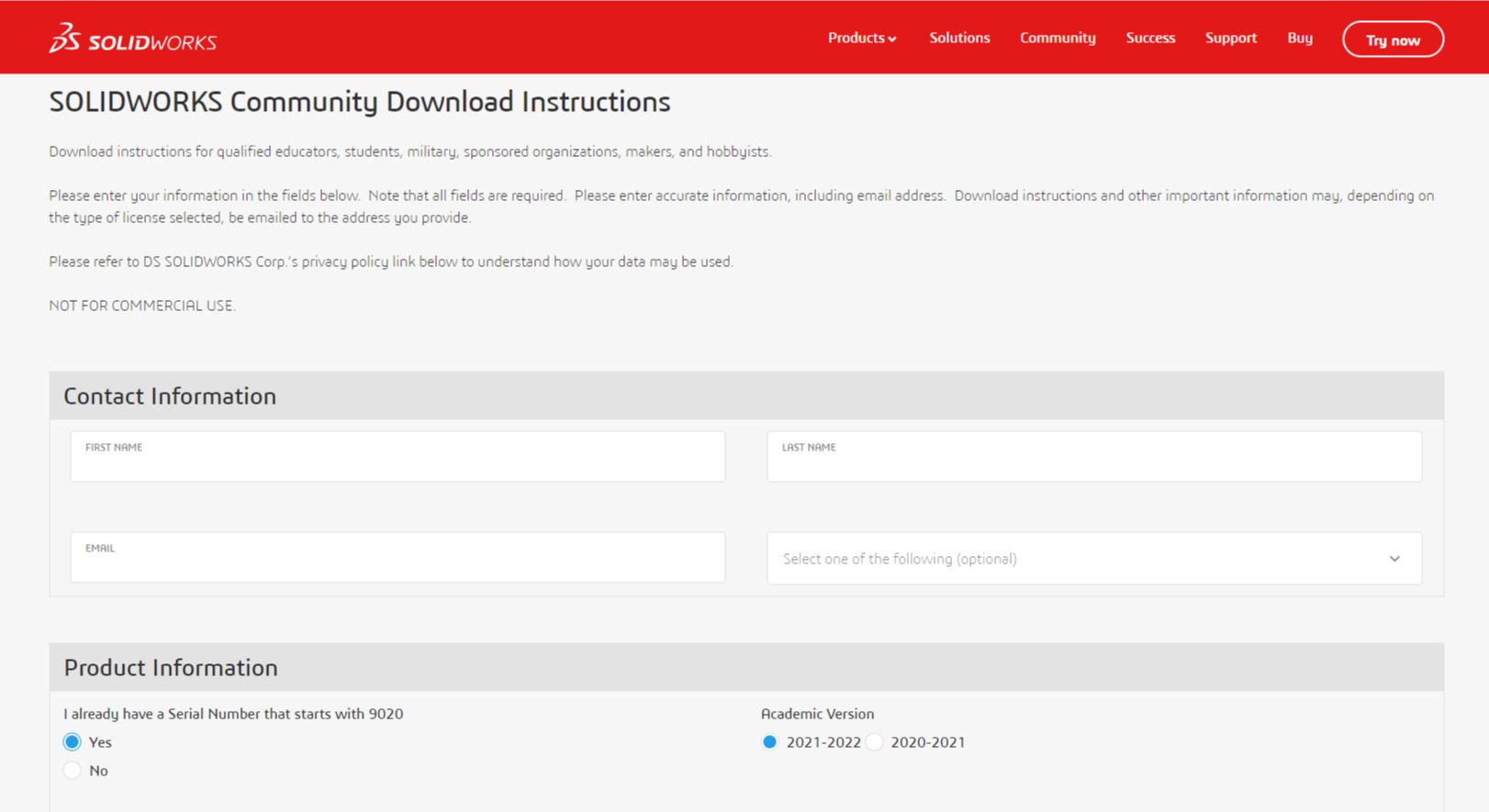Select No for existing serial number
This screenshot has width=1489, height=812.
pyautogui.click(x=73, y=770)
